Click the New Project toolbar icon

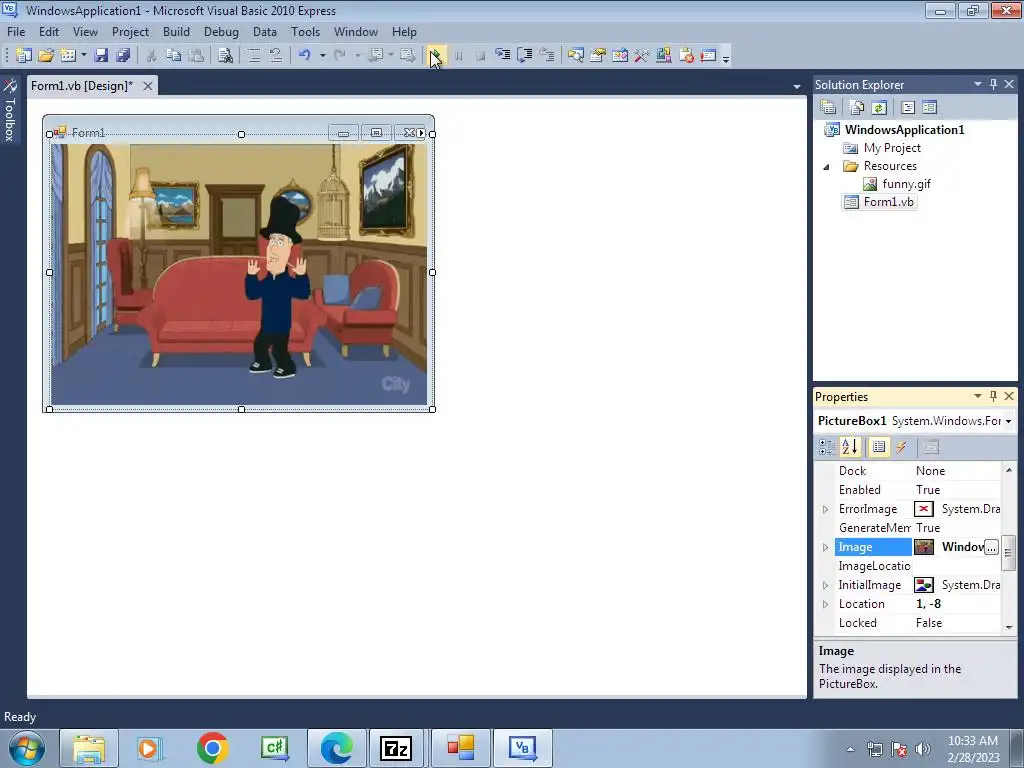coord(24,56)
